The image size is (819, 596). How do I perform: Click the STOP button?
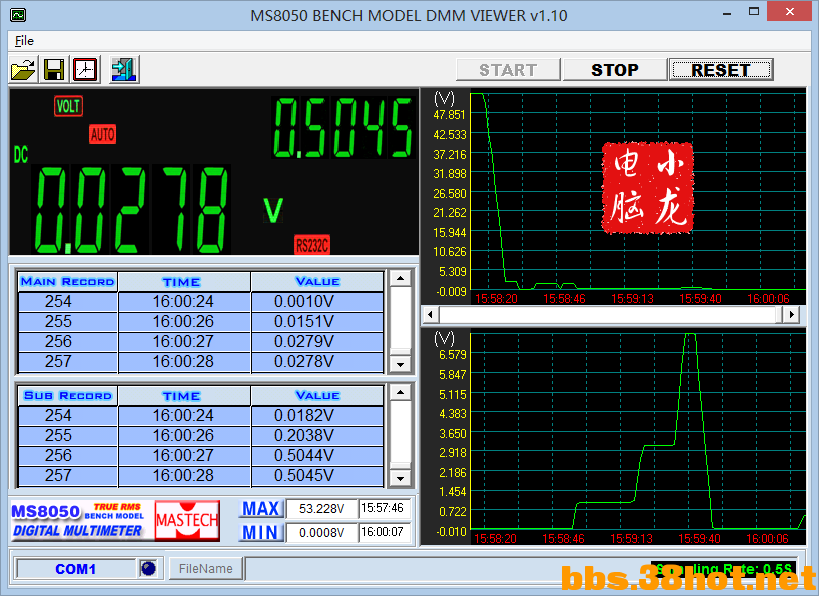tap(615, 70)
